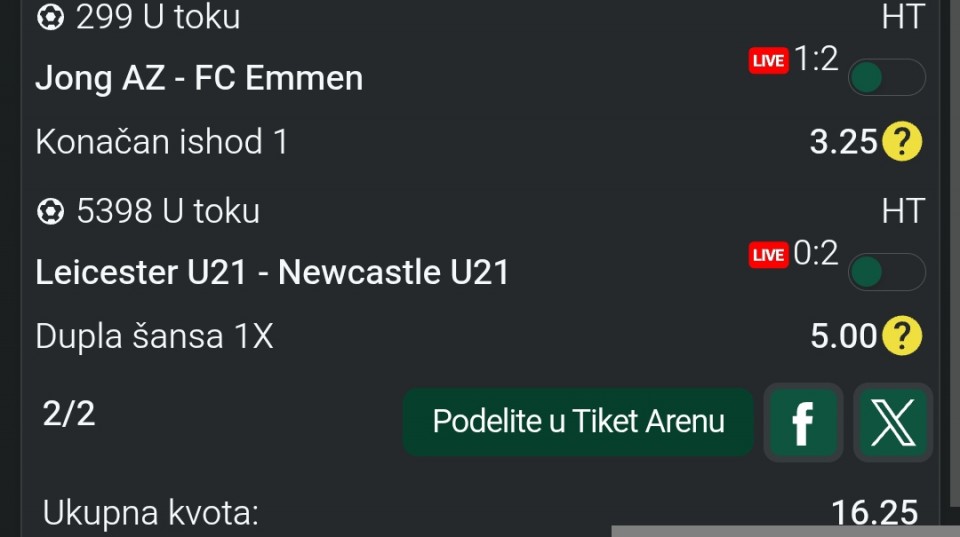Click the LIVE badge for Leicester U21 match
This screenshot has height=537, width=960.
[x=768, y=255]
